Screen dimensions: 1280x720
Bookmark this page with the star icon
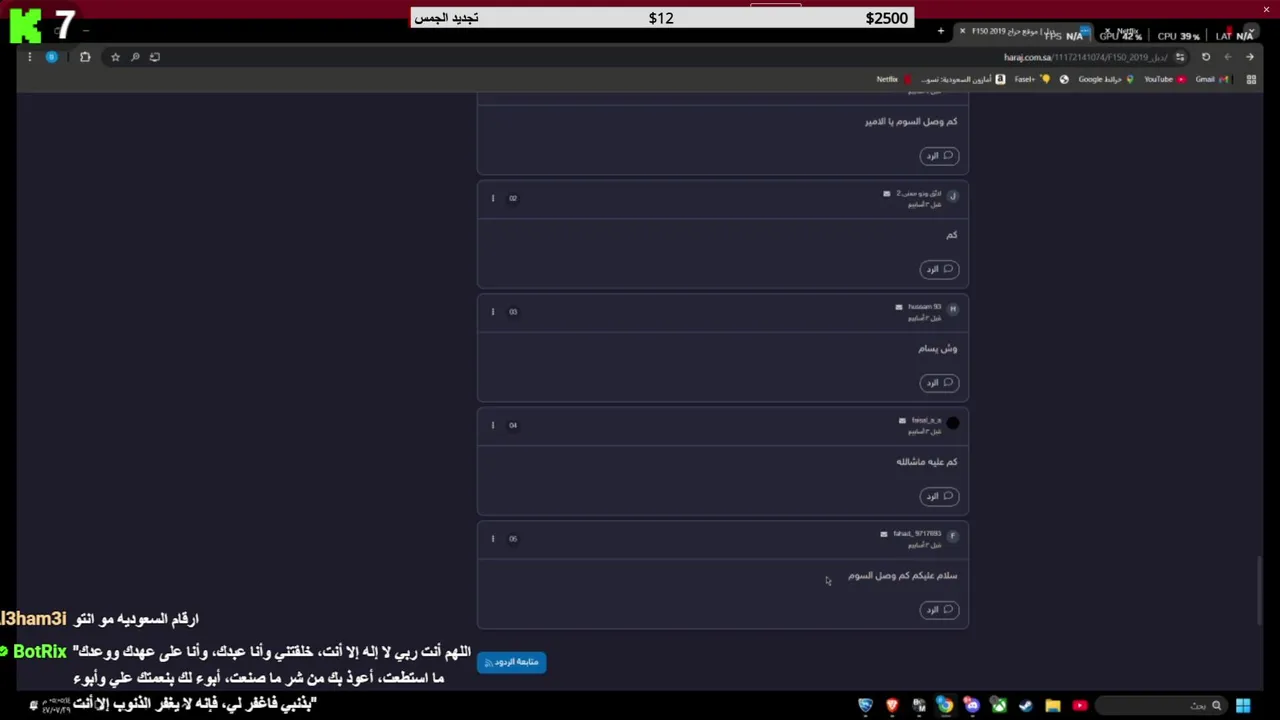115,57
